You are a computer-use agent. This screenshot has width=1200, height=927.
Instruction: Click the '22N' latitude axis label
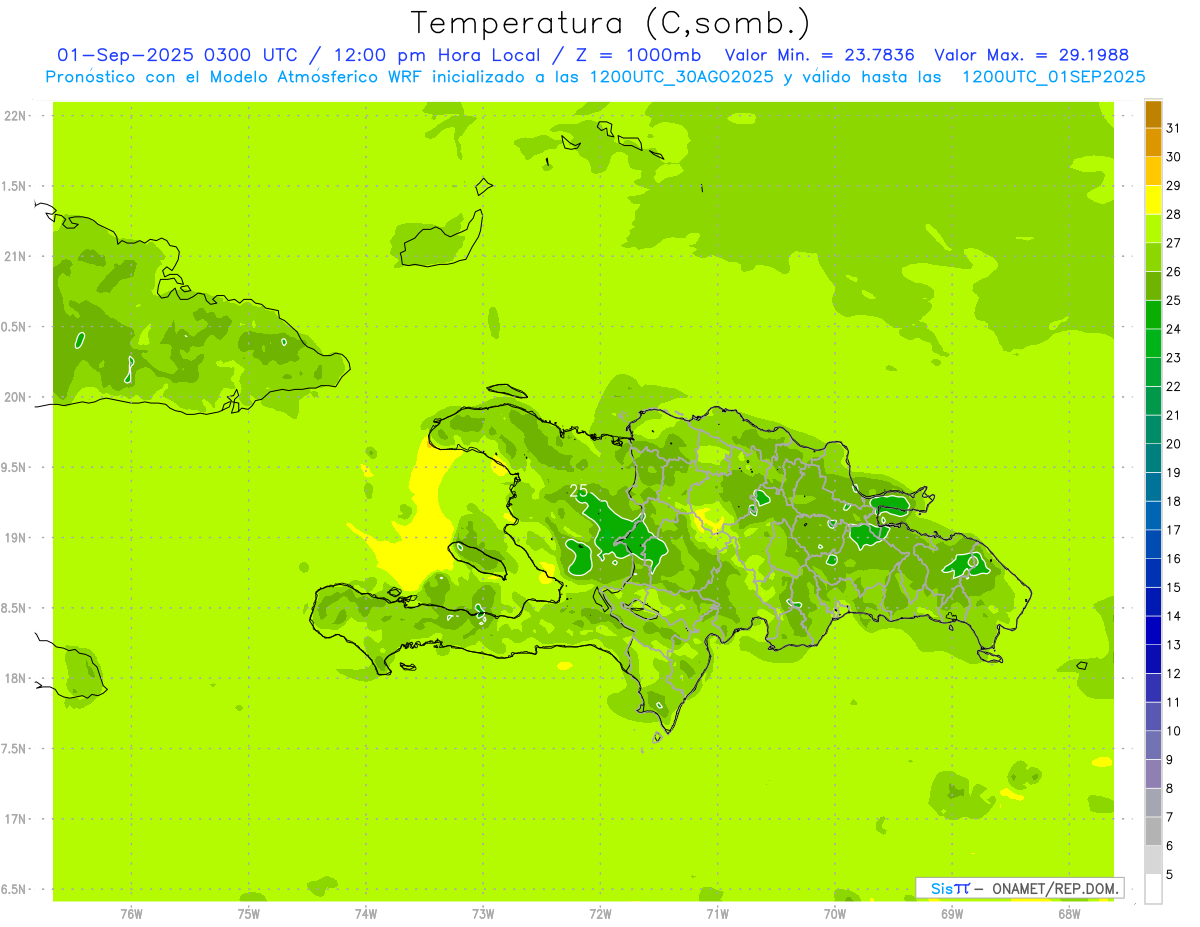pos(16,116)
